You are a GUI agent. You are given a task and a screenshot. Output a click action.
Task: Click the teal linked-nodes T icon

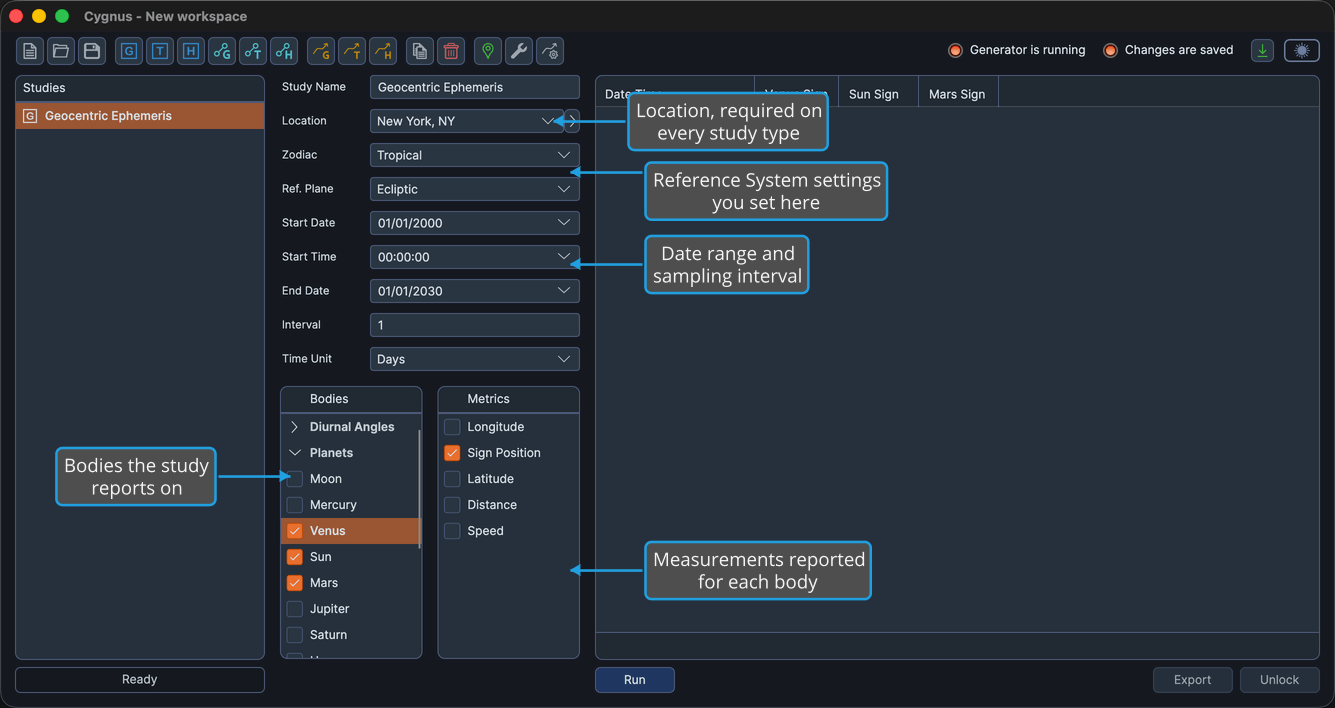click(x=253, y=51)
